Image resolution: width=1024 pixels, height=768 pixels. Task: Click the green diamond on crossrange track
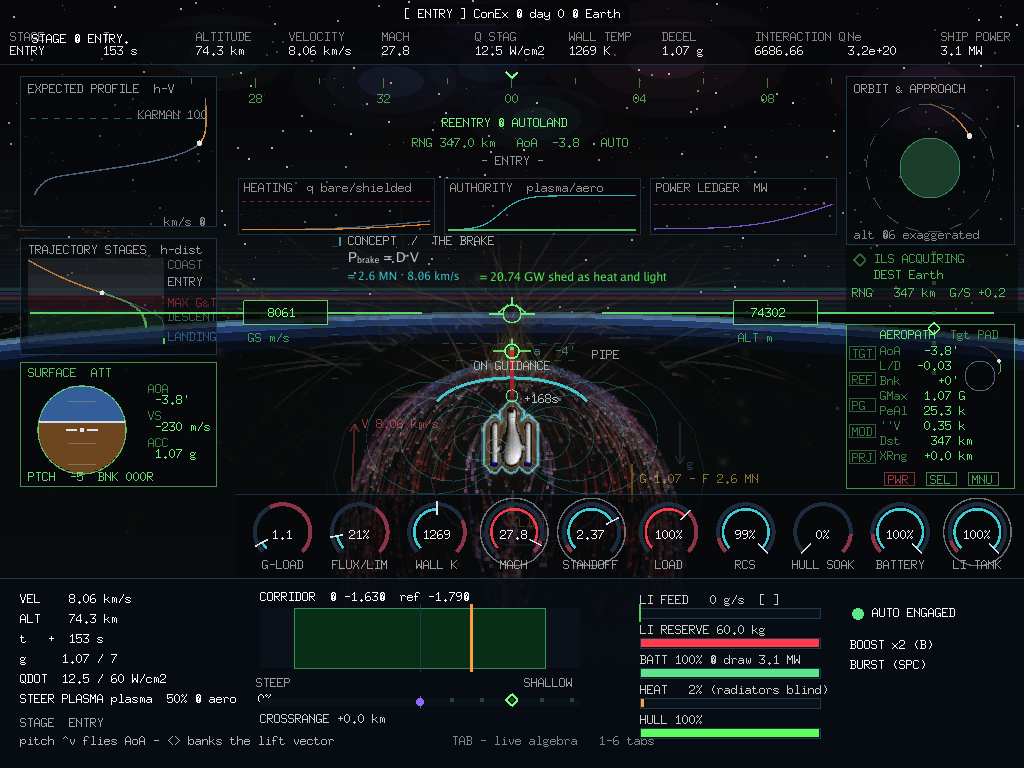512,700
